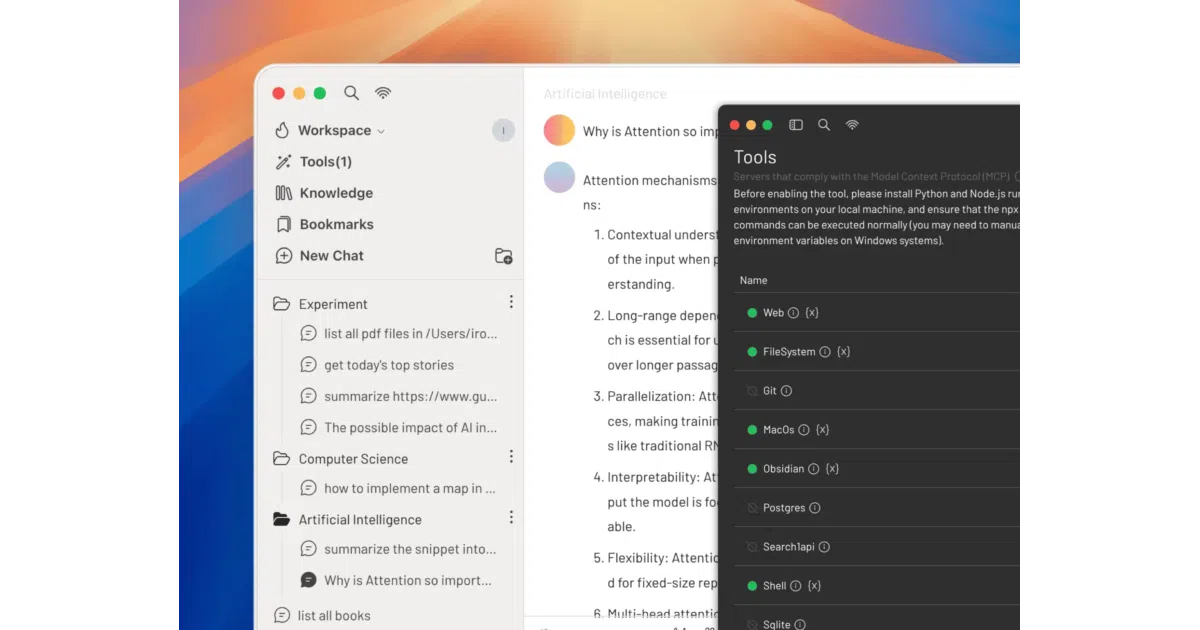Open options menu for Artificial Intelligence folder
1200x630 pixels.
[x=511, y=518]
